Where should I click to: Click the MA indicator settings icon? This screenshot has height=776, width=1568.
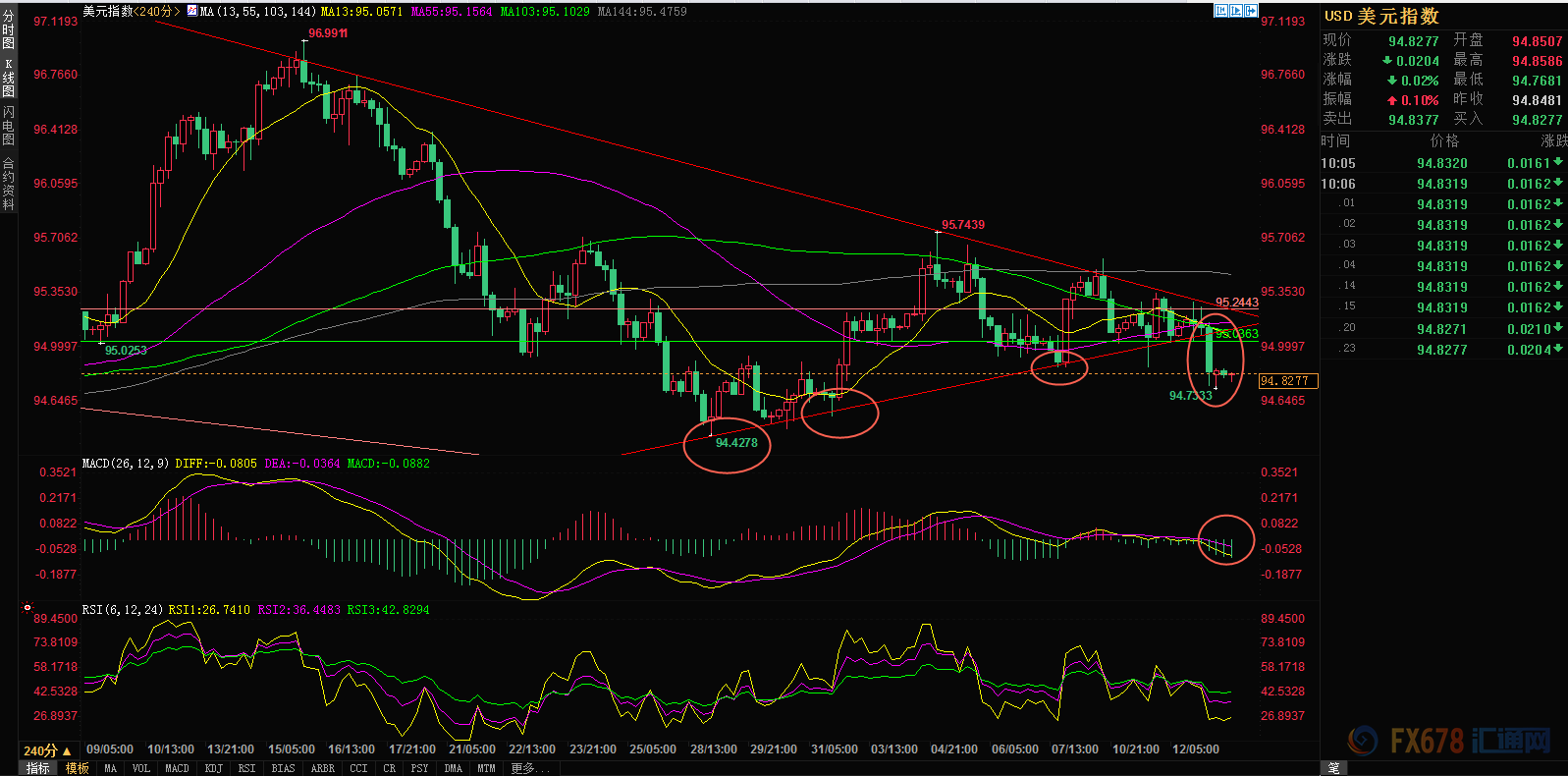click(191, 11)
